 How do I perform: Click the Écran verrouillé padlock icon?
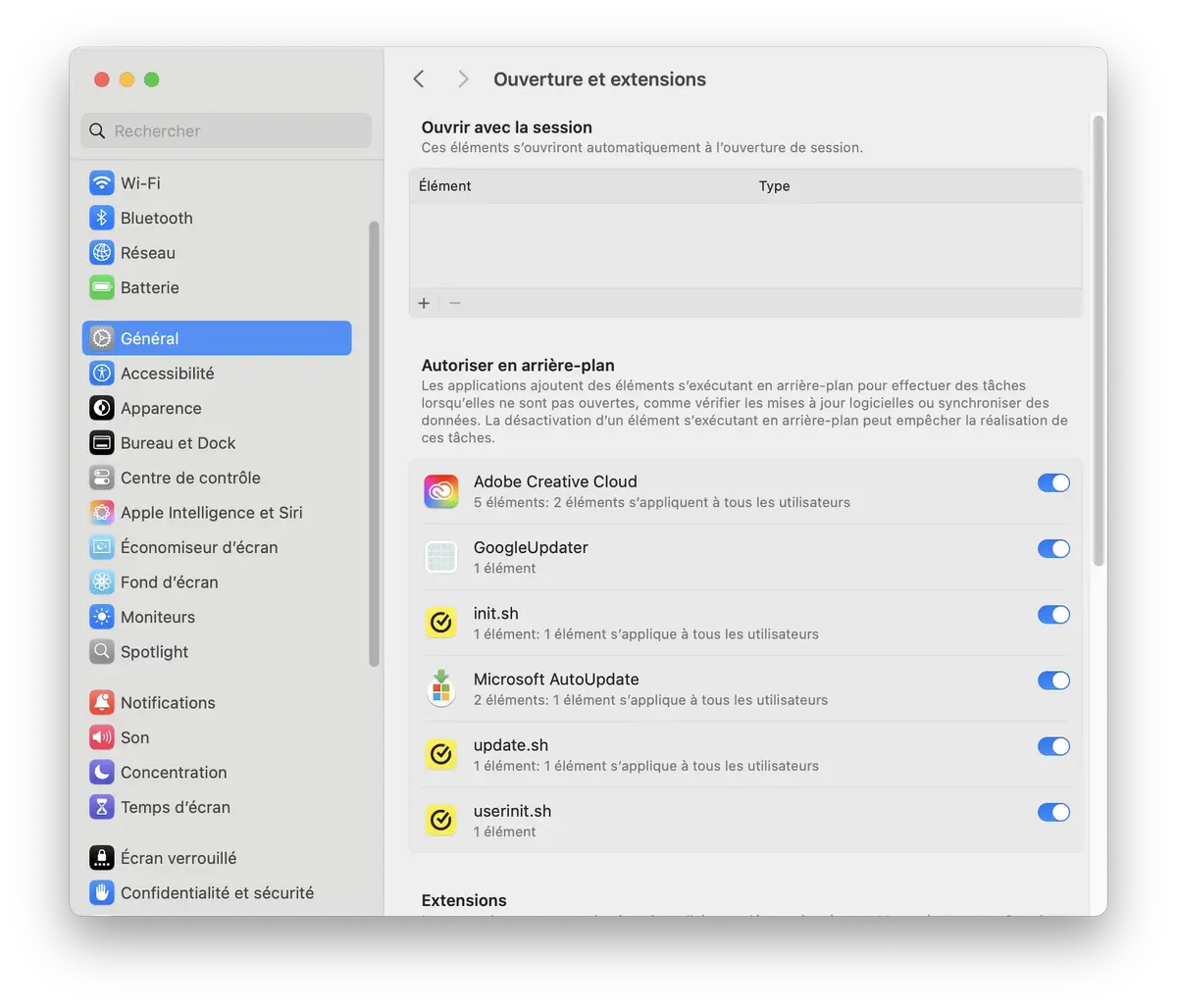102,857
